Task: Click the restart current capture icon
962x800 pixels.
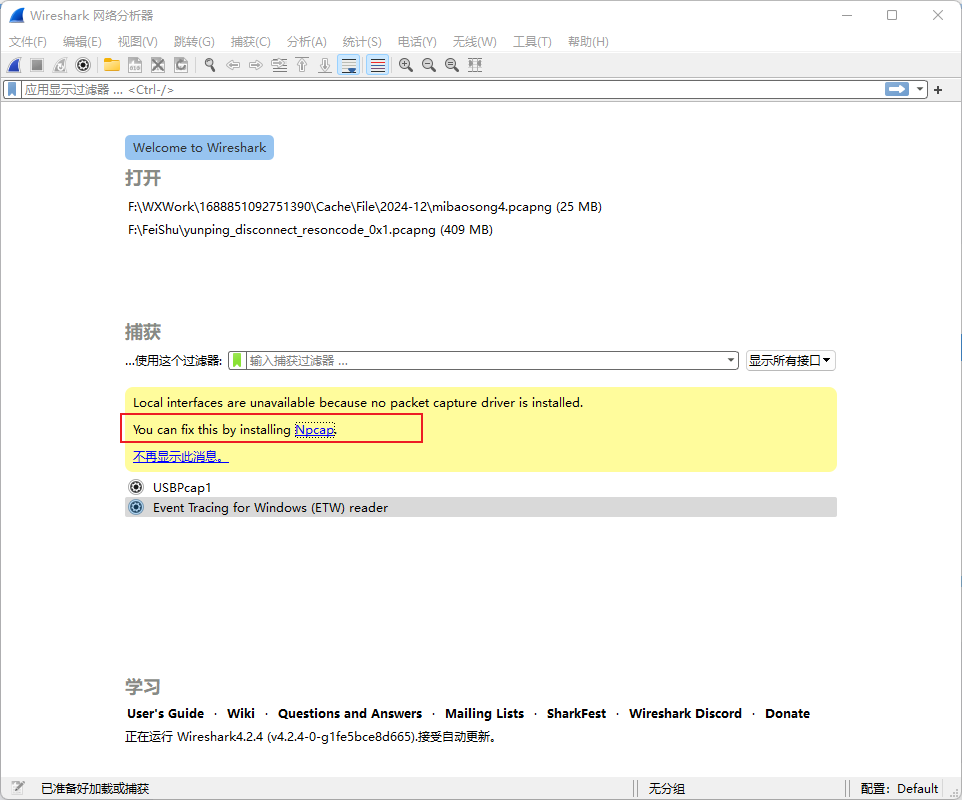Action: pos(60,65)
